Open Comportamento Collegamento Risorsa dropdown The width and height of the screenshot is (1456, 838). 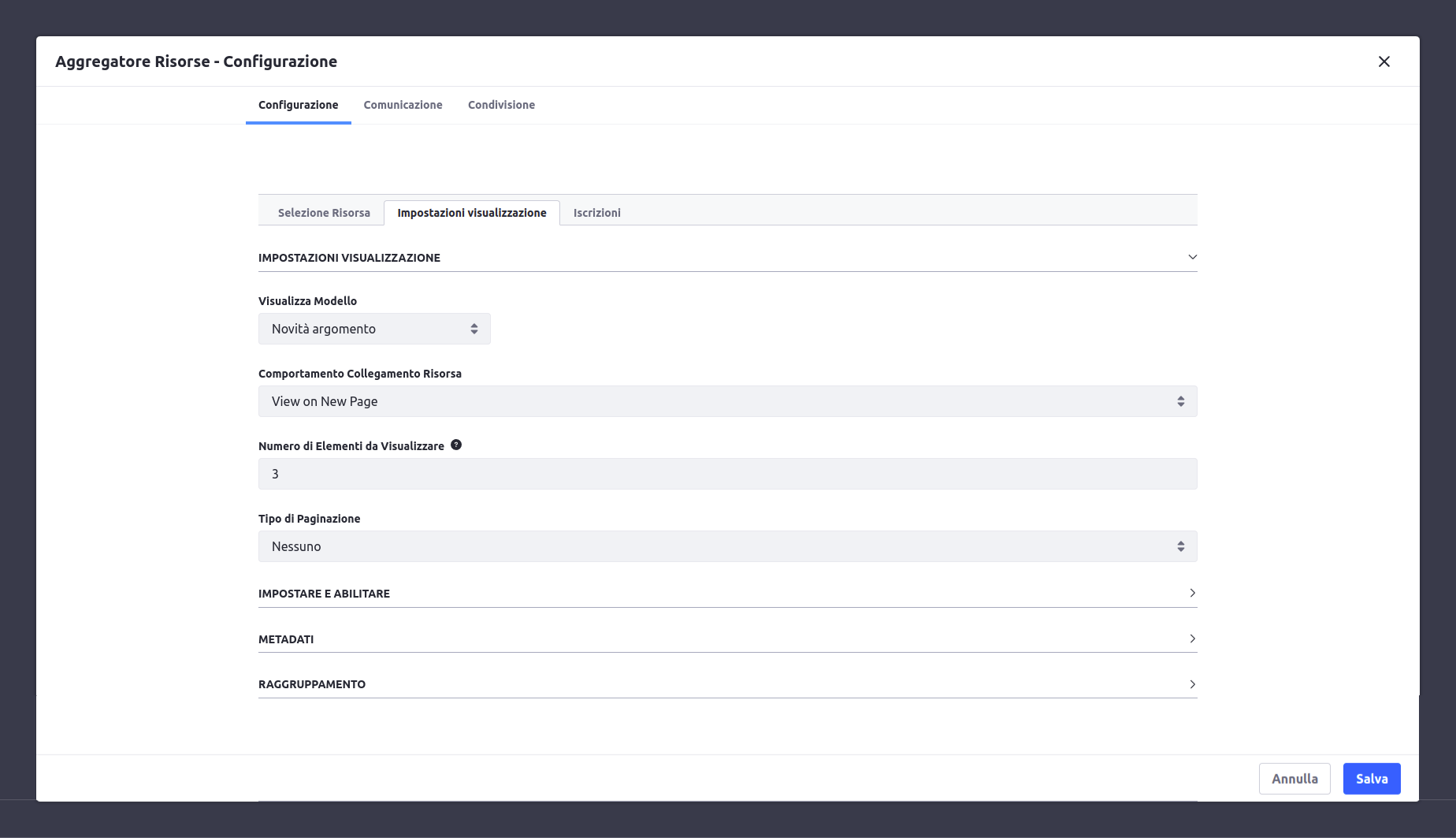[727, 401]
